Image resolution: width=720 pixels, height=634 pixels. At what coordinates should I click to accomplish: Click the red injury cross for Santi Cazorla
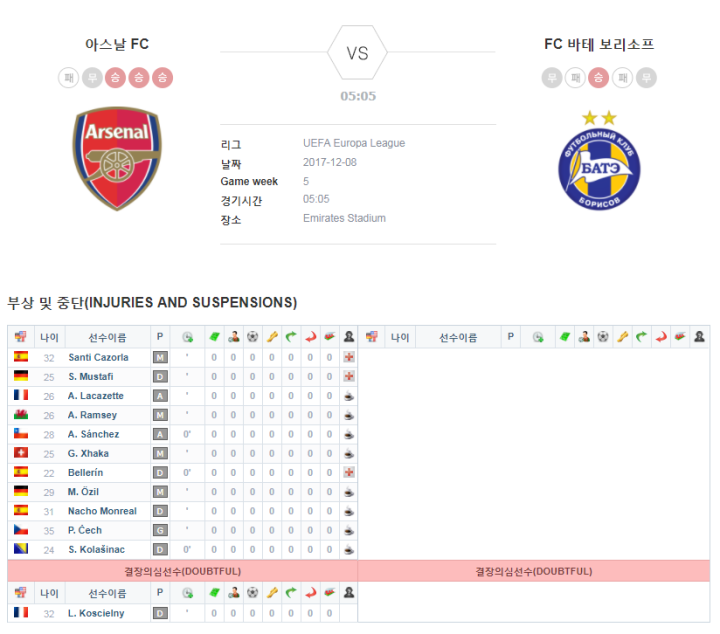click(x=349, y=357)
